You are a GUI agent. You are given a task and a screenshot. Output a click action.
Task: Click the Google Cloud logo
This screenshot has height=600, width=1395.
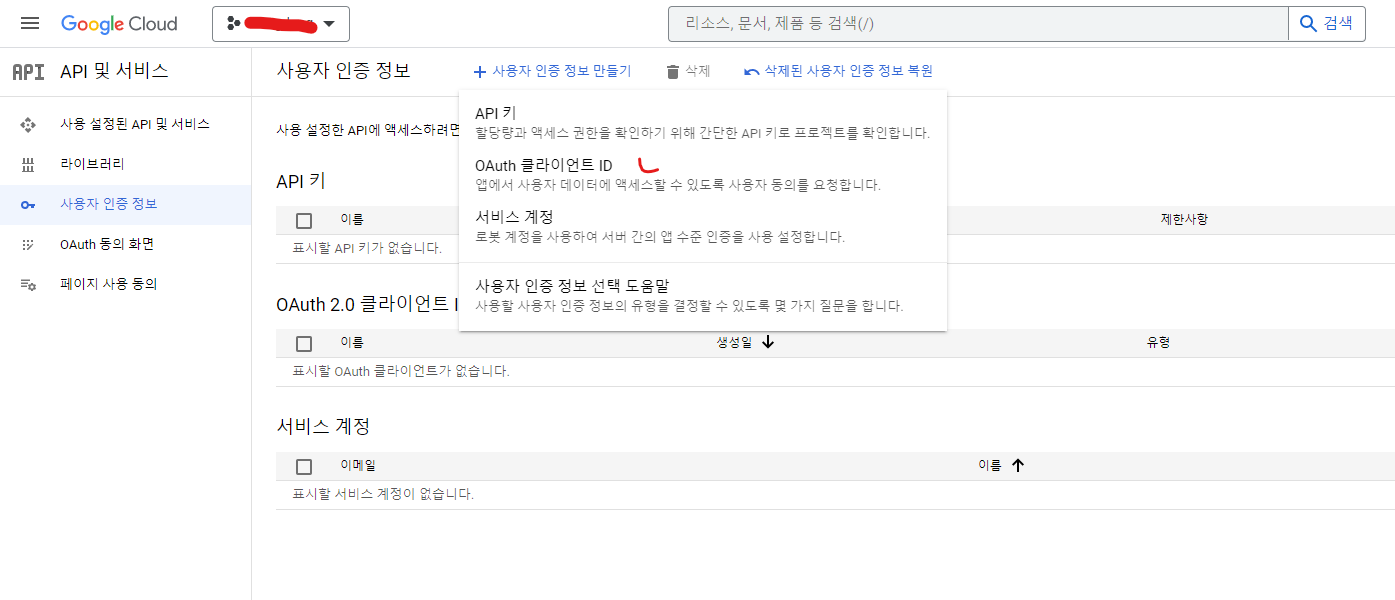119,23
